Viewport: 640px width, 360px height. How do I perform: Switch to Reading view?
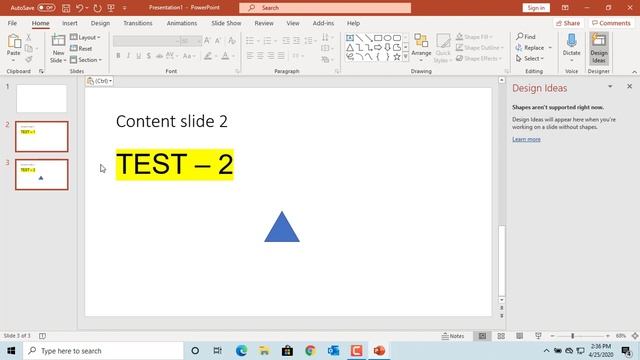[519, 336]
